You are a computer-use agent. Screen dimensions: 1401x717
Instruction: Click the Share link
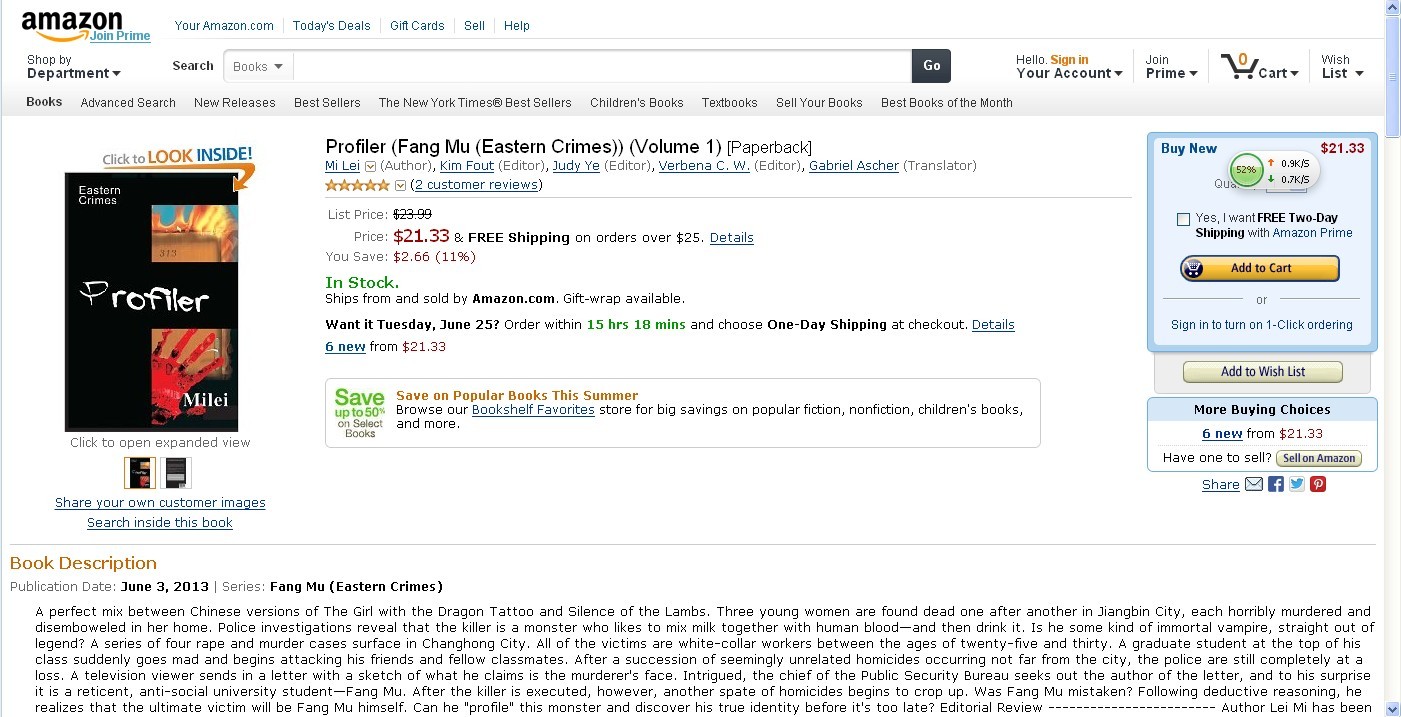tap(1220, 485)
